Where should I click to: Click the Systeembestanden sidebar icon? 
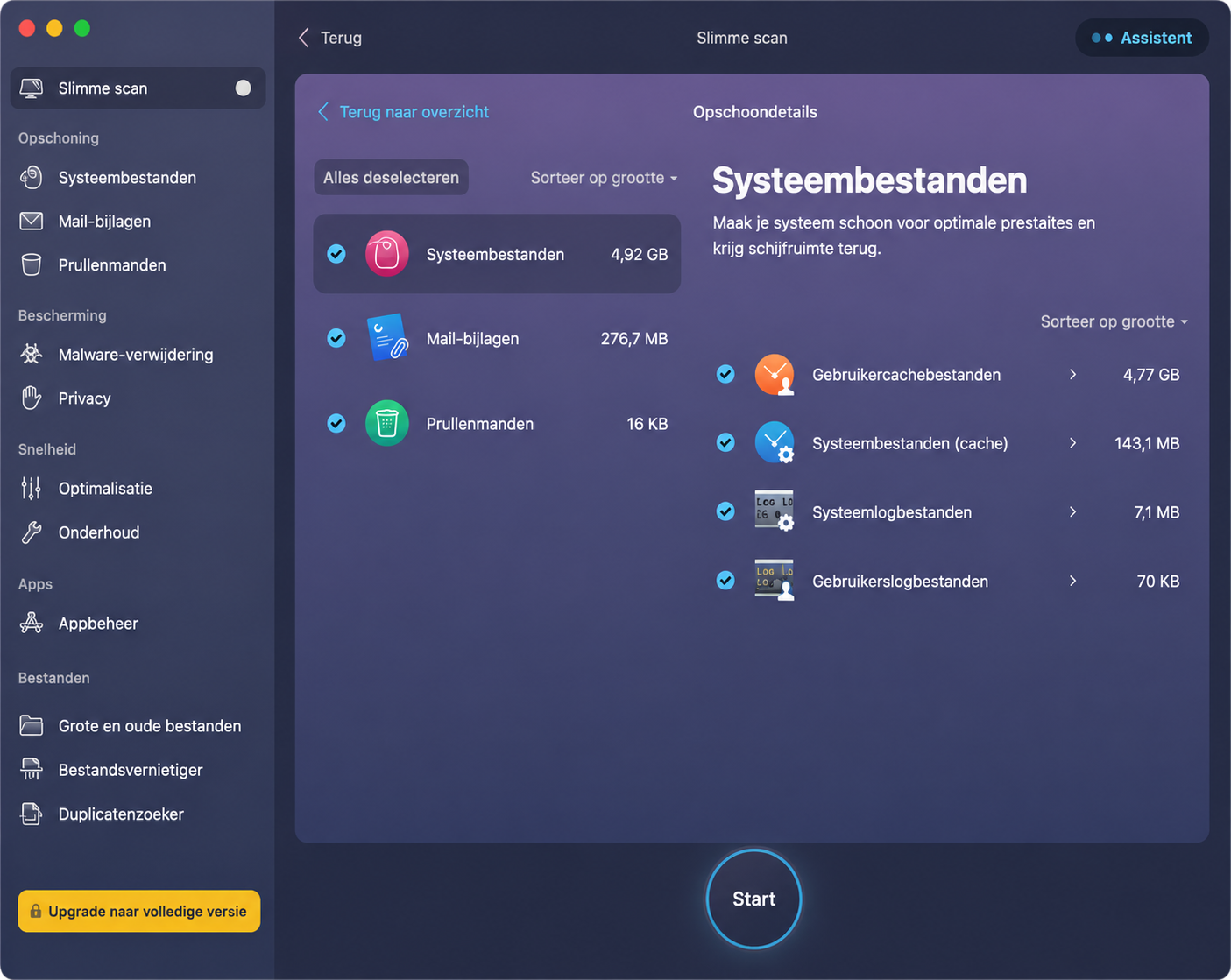(x=32, y=178)
